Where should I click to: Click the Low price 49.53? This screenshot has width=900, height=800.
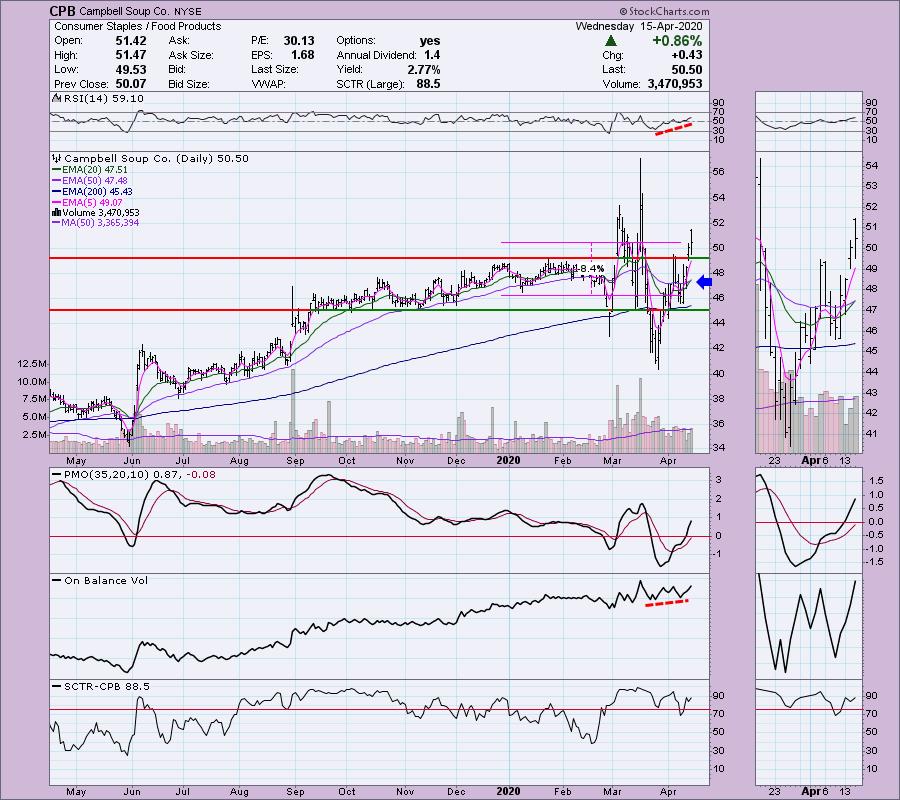pyautogui.click(x=131, y=69)
